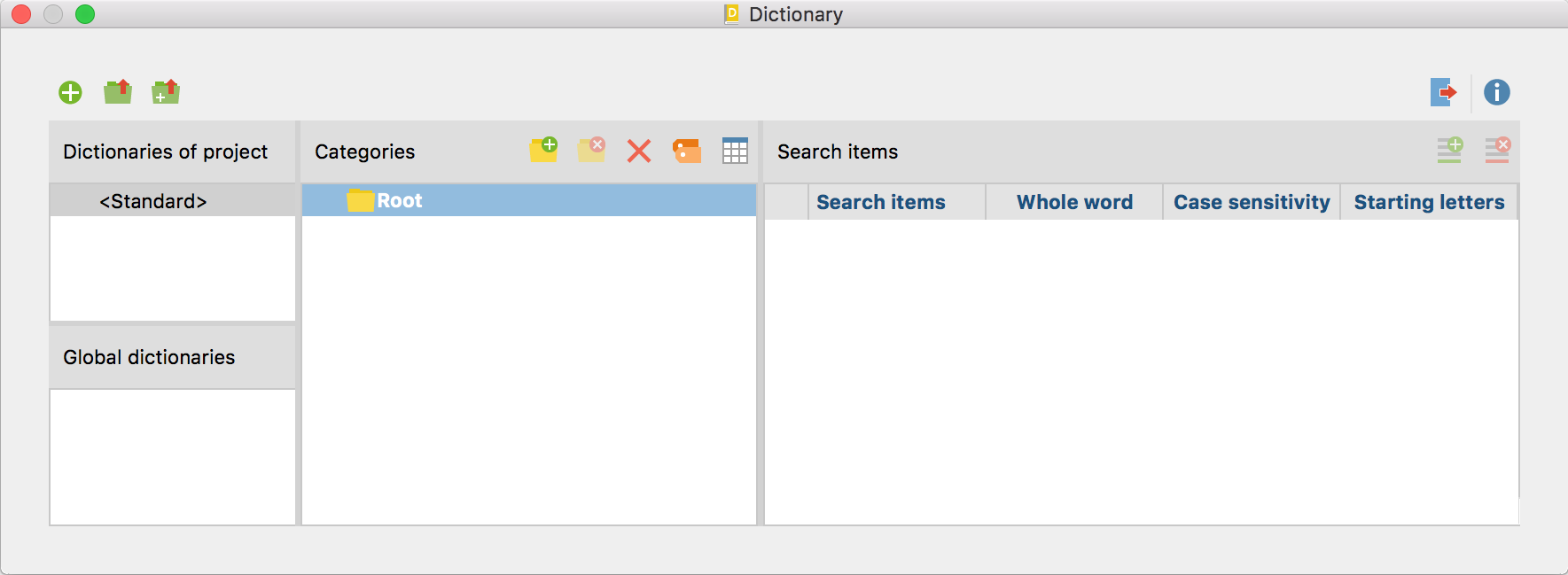Image resolution: width=1568 pixels, height=575 pixels.
Task: Close the Dictionary window
Action: point(21,14)
